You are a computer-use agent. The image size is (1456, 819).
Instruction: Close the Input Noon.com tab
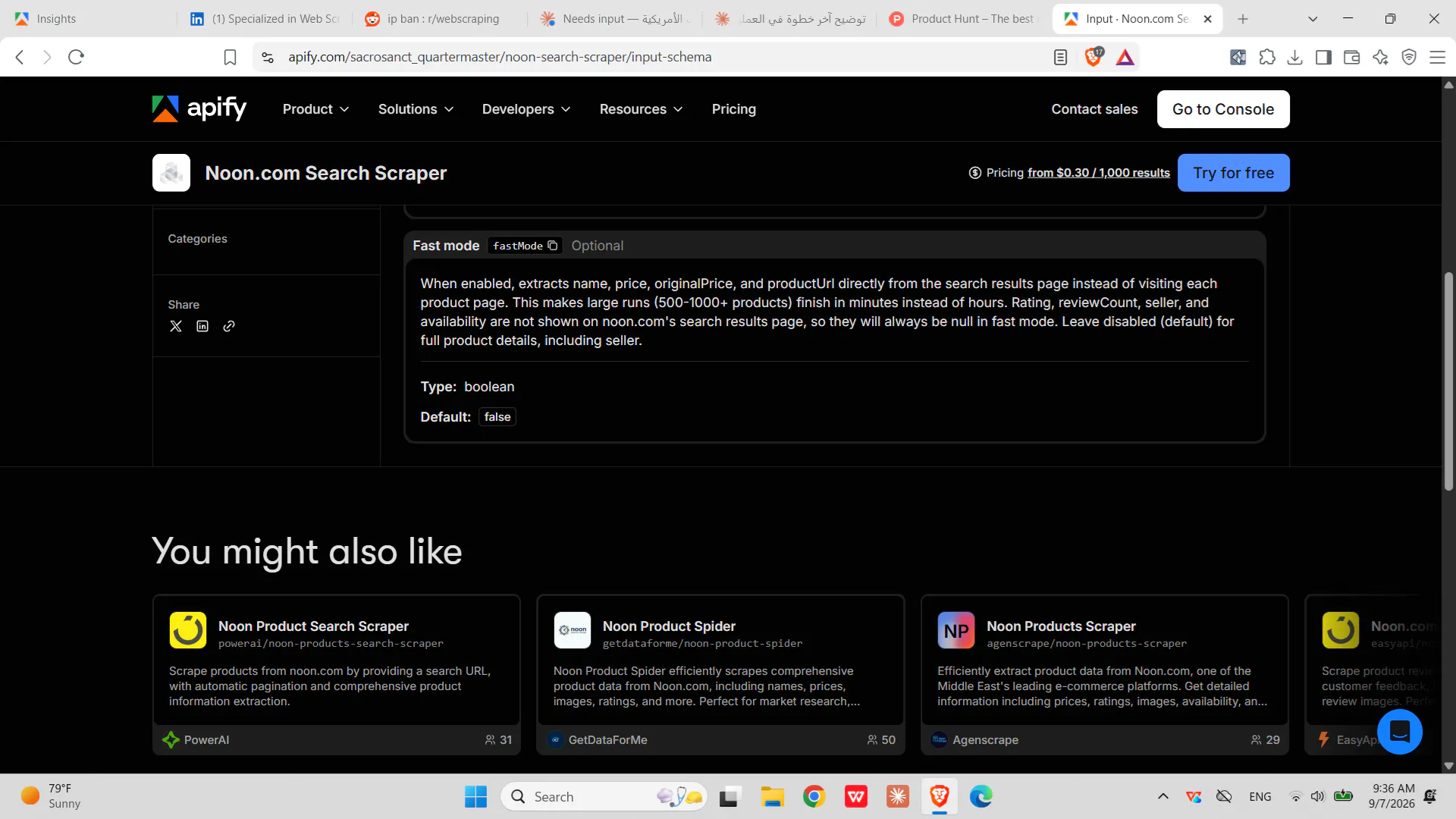tap(1208, 19)
